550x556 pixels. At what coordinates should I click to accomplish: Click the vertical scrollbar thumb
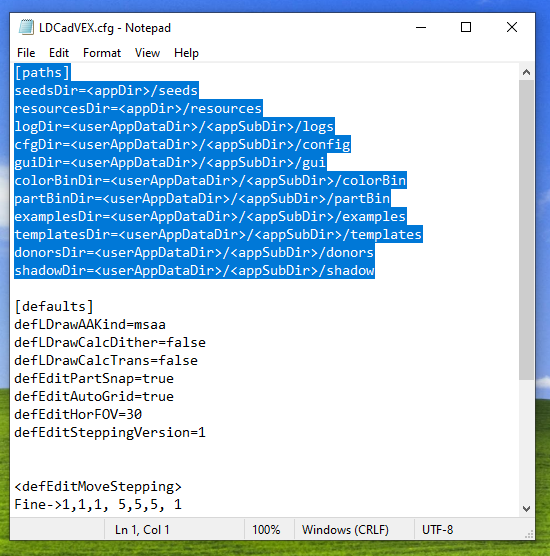click(526, 230)
